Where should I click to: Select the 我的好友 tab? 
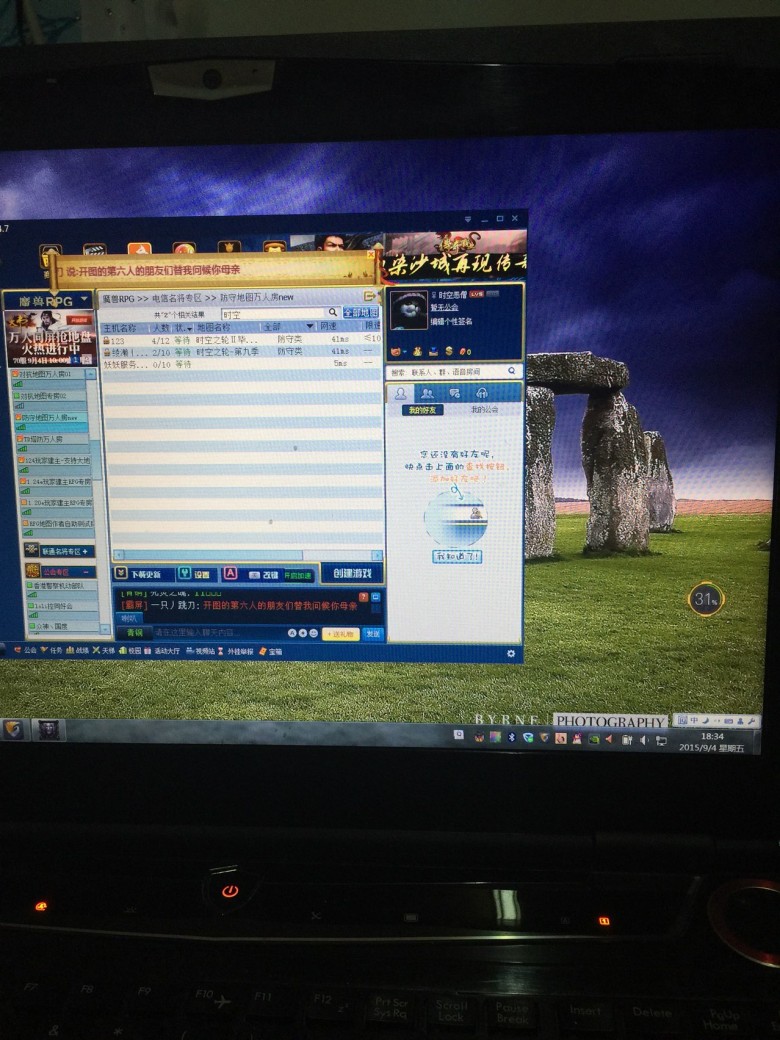tap(421, 410)
